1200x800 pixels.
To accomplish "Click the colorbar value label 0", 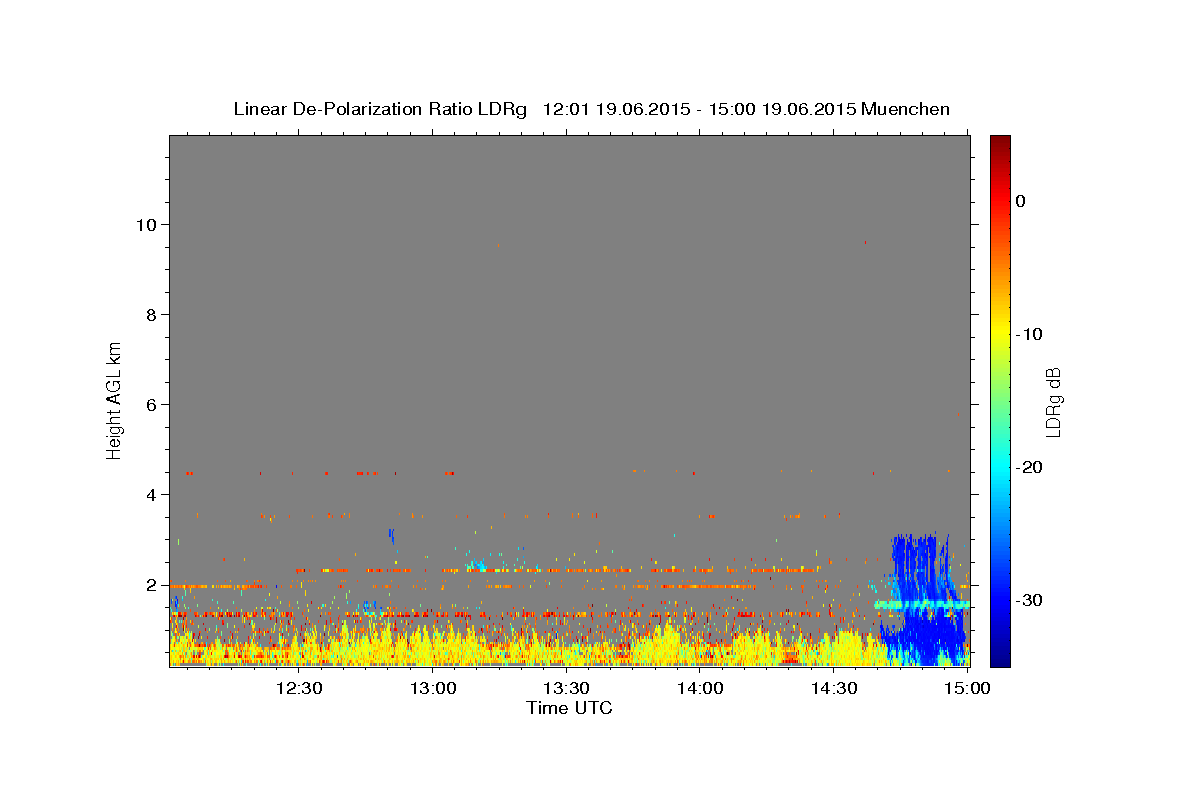I will pos(1021,201).
